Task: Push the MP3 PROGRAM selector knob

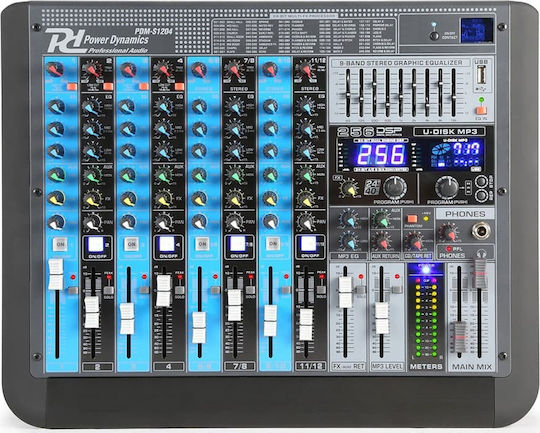Action: (x=447, y=188)
